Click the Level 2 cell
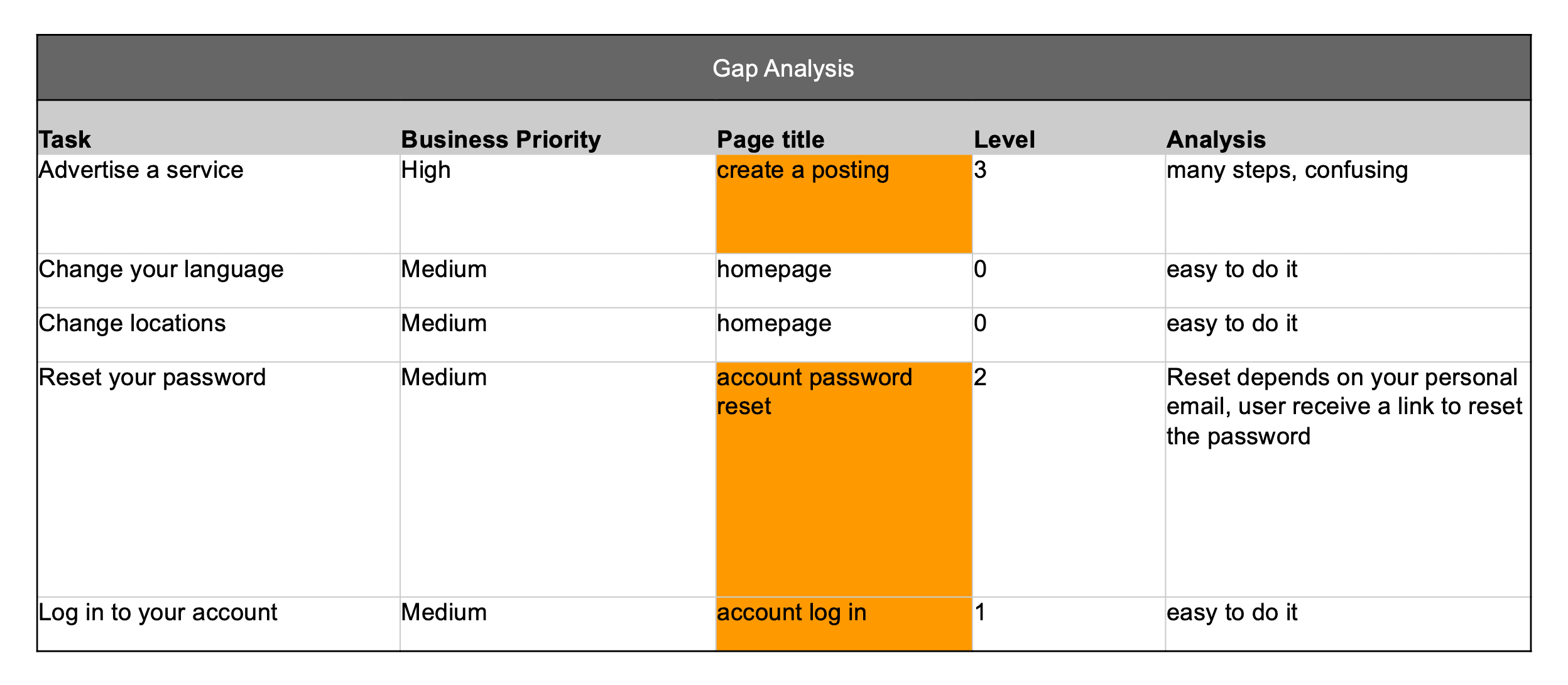Image resolution: width=1568 pixels, height=685 pixels. click(980, 378)
